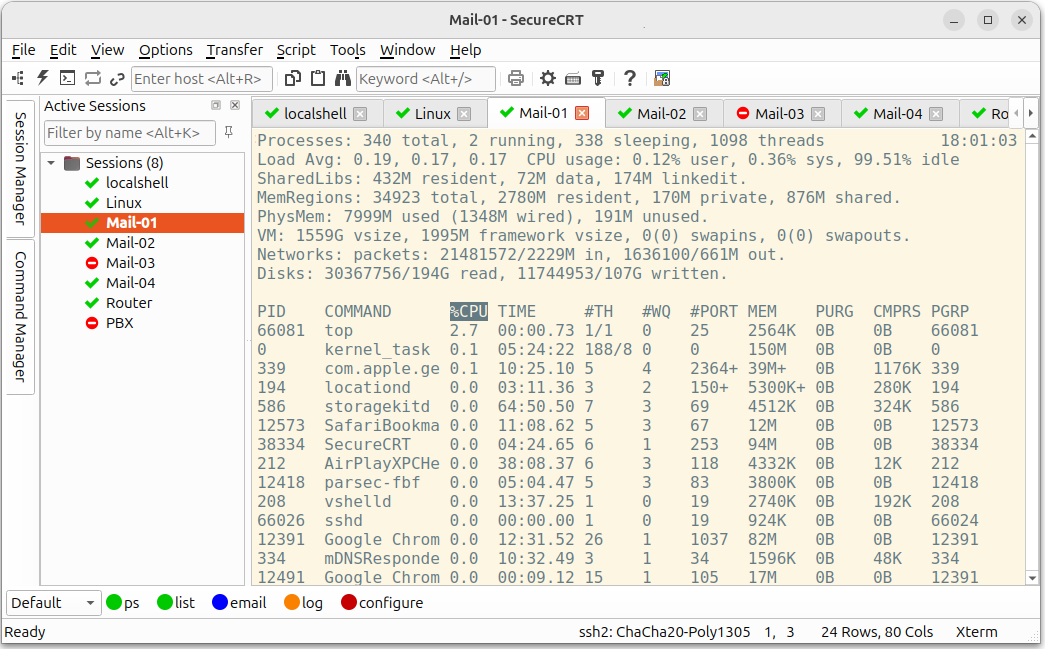This screenshot has height=649, width=1045.
Task: Select Linux in the sessions tree
Action: [x=123, y=203]
